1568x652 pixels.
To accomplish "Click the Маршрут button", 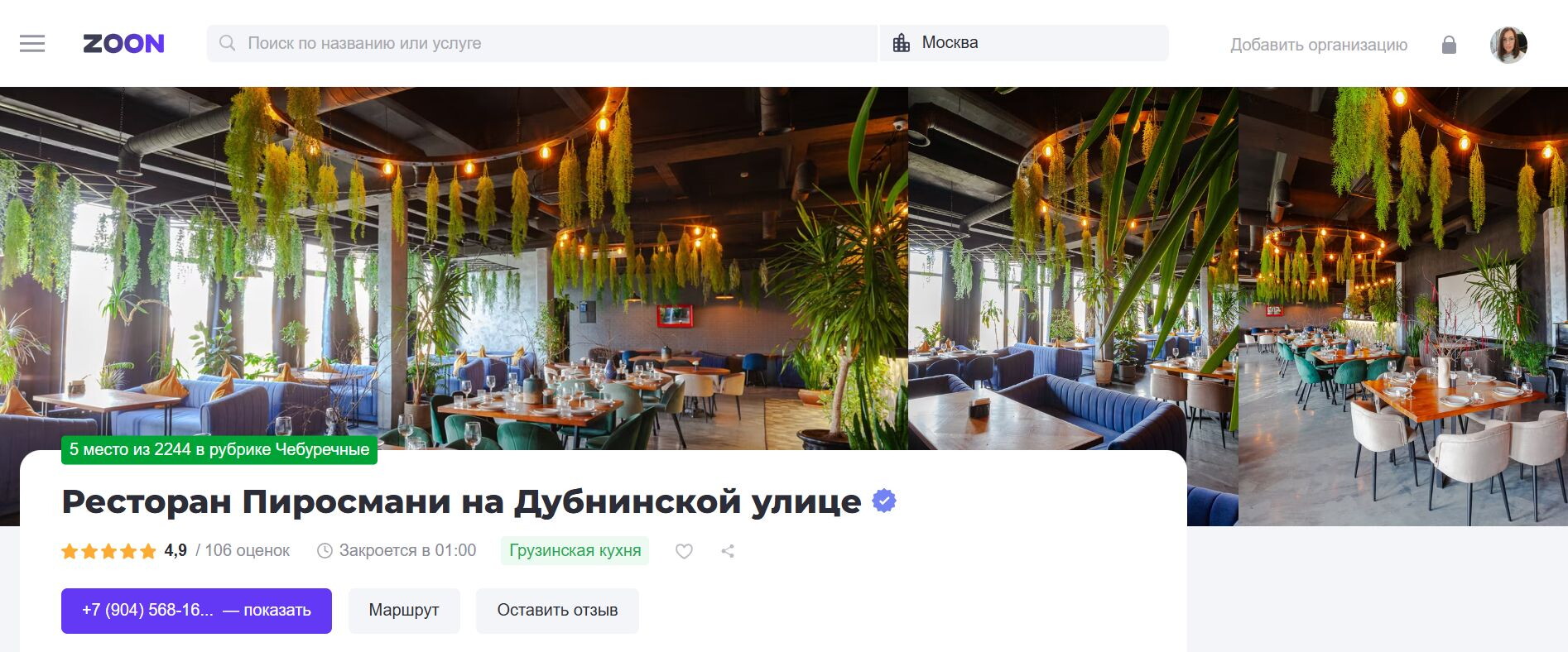I will [404, 611].
